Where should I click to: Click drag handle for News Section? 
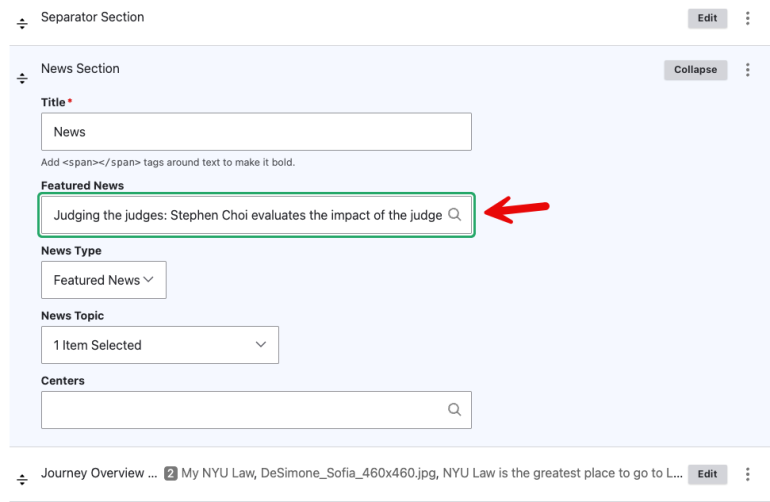click(x=22, y=76)
